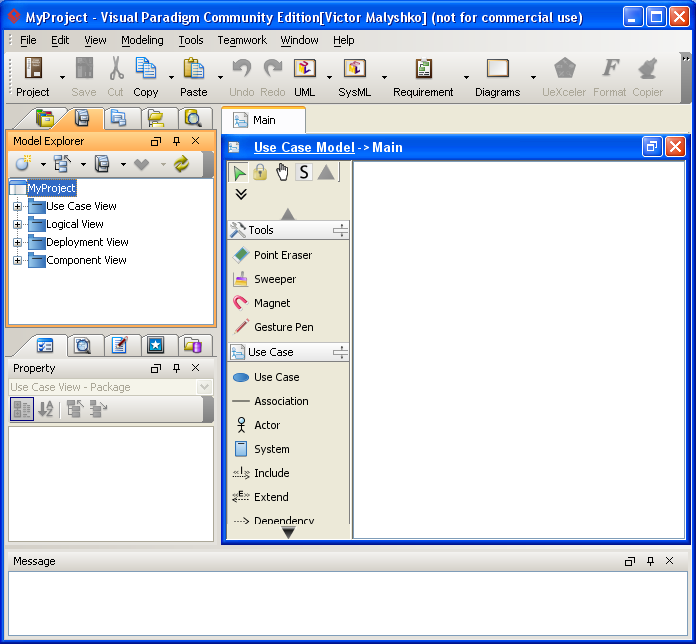Open the File menu

tap(28, 40)
